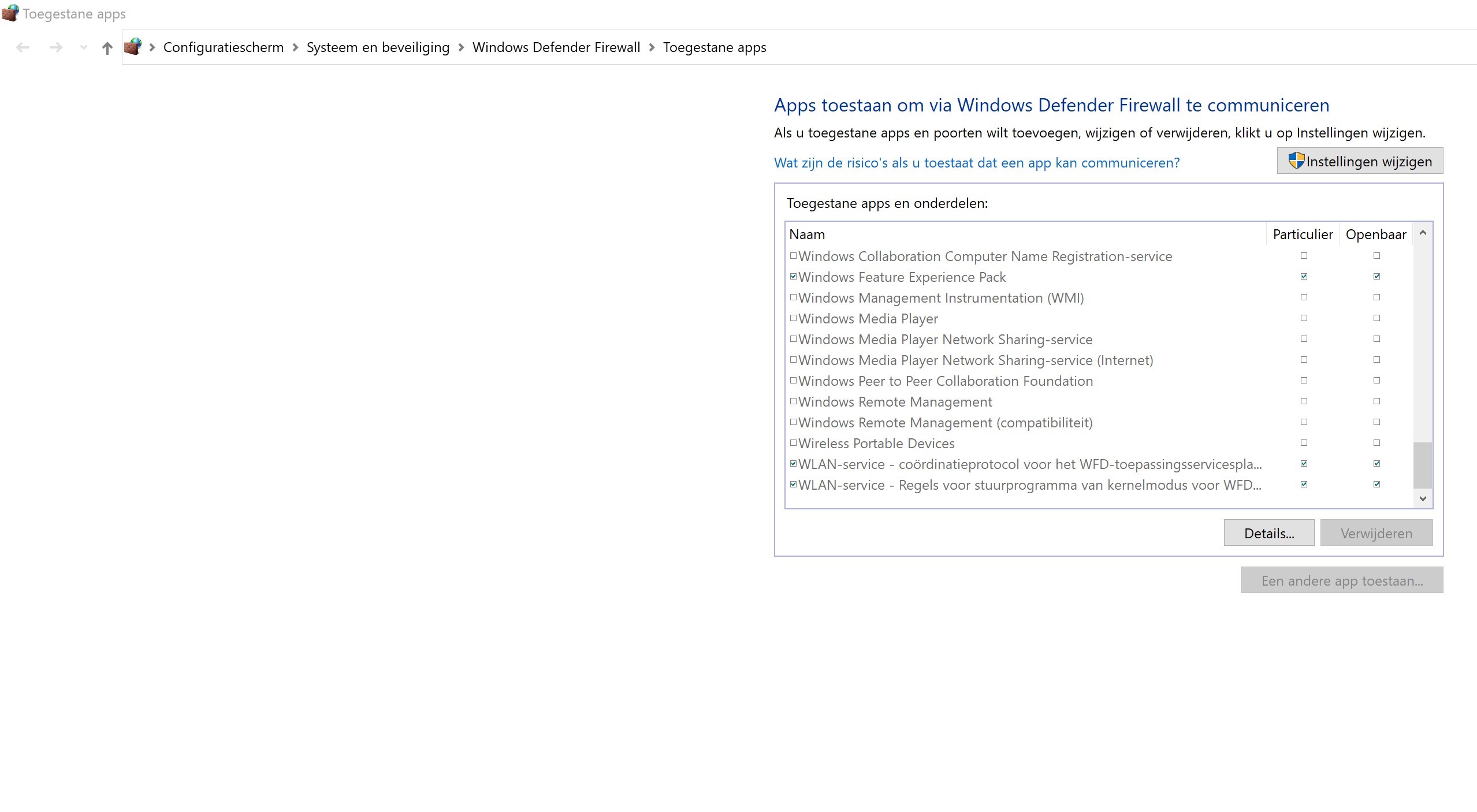Check Particulier for Windows Peer to Peer Collaboration Foundation

pos(1304,381)
